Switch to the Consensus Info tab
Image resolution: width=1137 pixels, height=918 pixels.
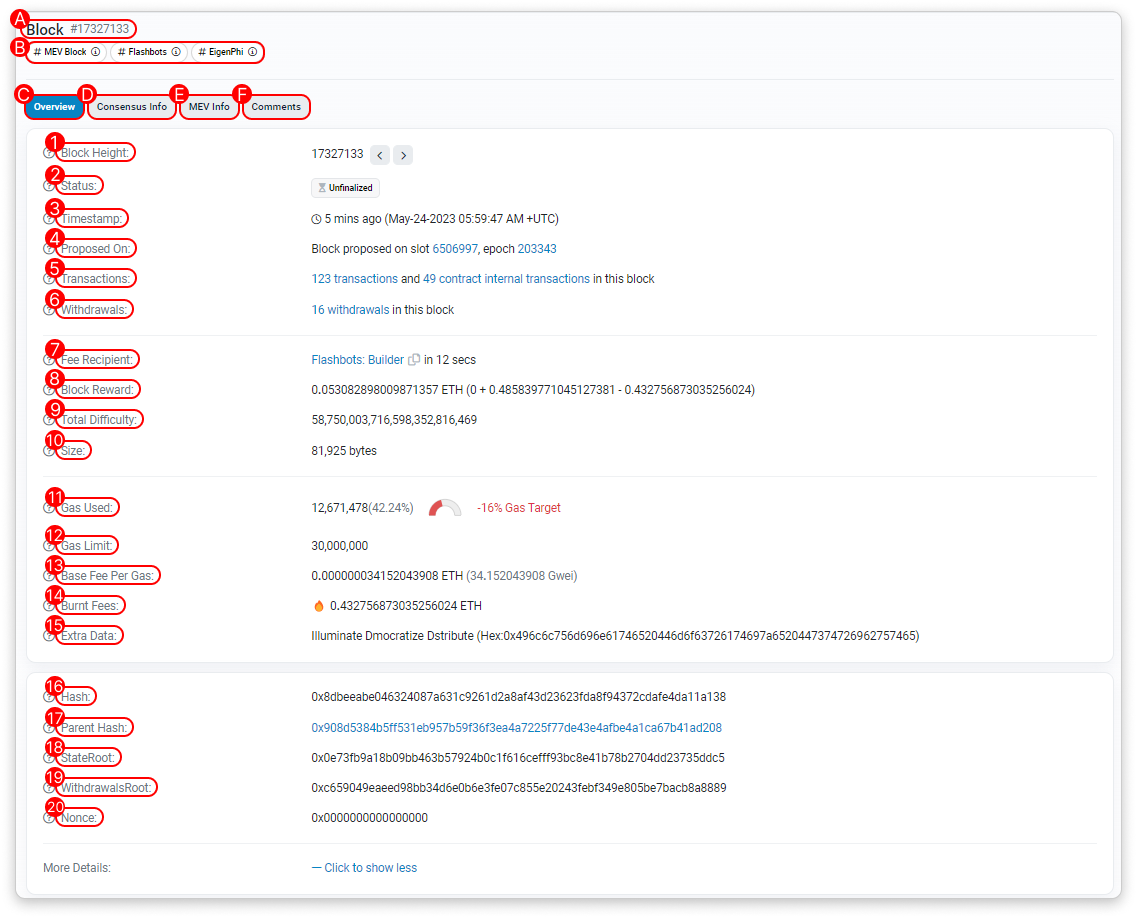coord(132,107)
